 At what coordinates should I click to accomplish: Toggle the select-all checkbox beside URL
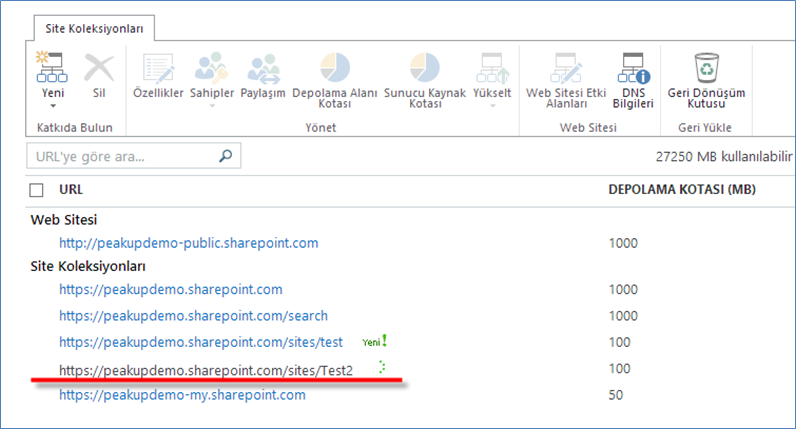37,190
